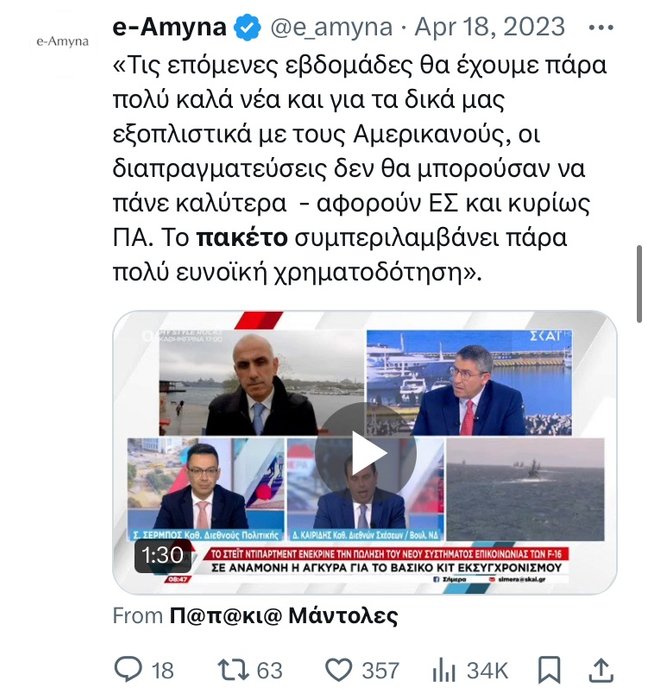Screen dimensions: 647x700
Task: Click the blue verified badge
Action: pyautogui.click(x=247, y=28)
